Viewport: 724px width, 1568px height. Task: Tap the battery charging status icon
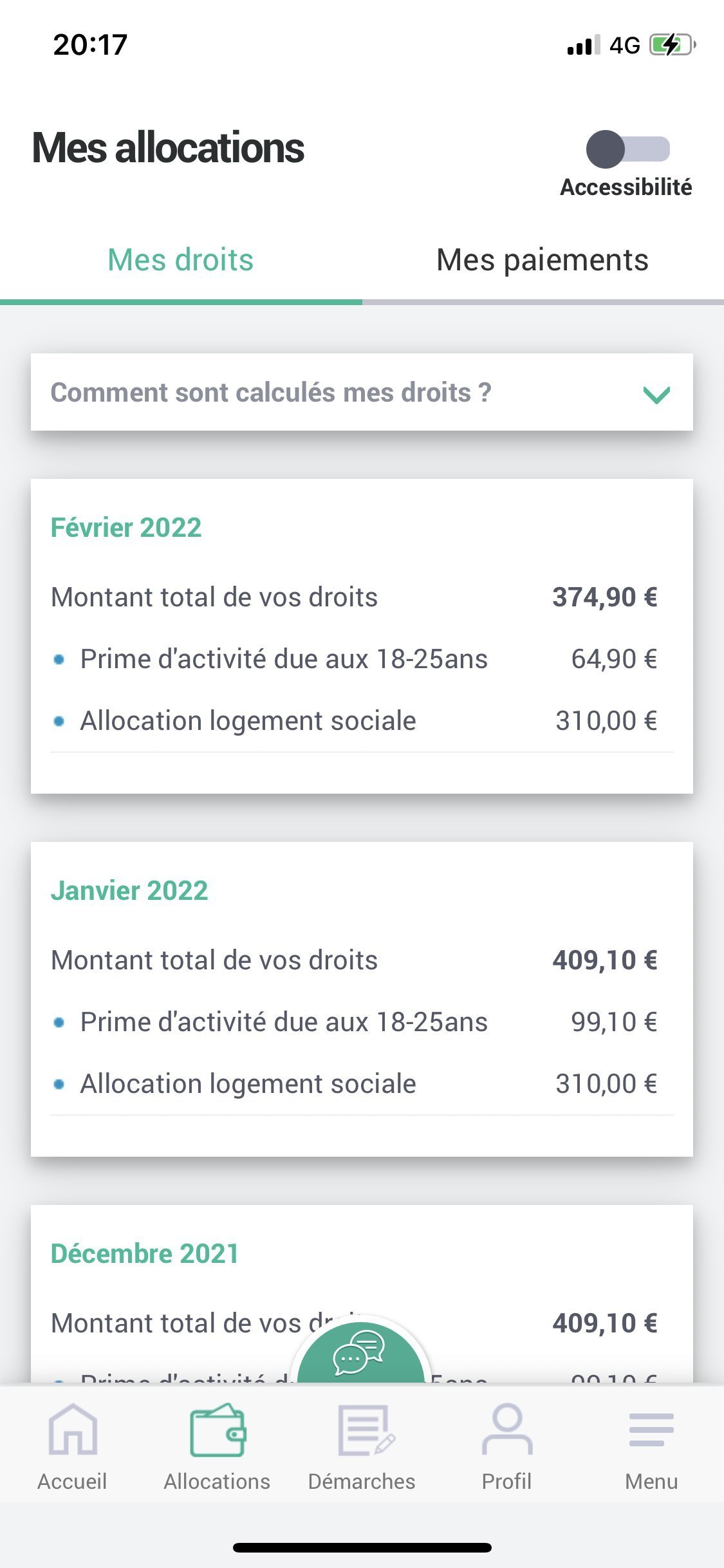(x=672, y=45)
